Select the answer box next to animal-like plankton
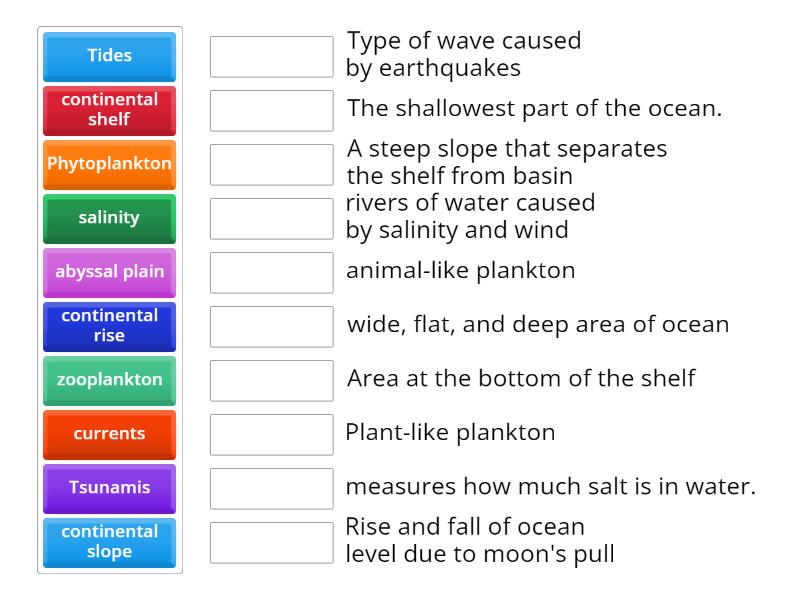The width and height of the screenshot is (800, 600). point(271,270)
